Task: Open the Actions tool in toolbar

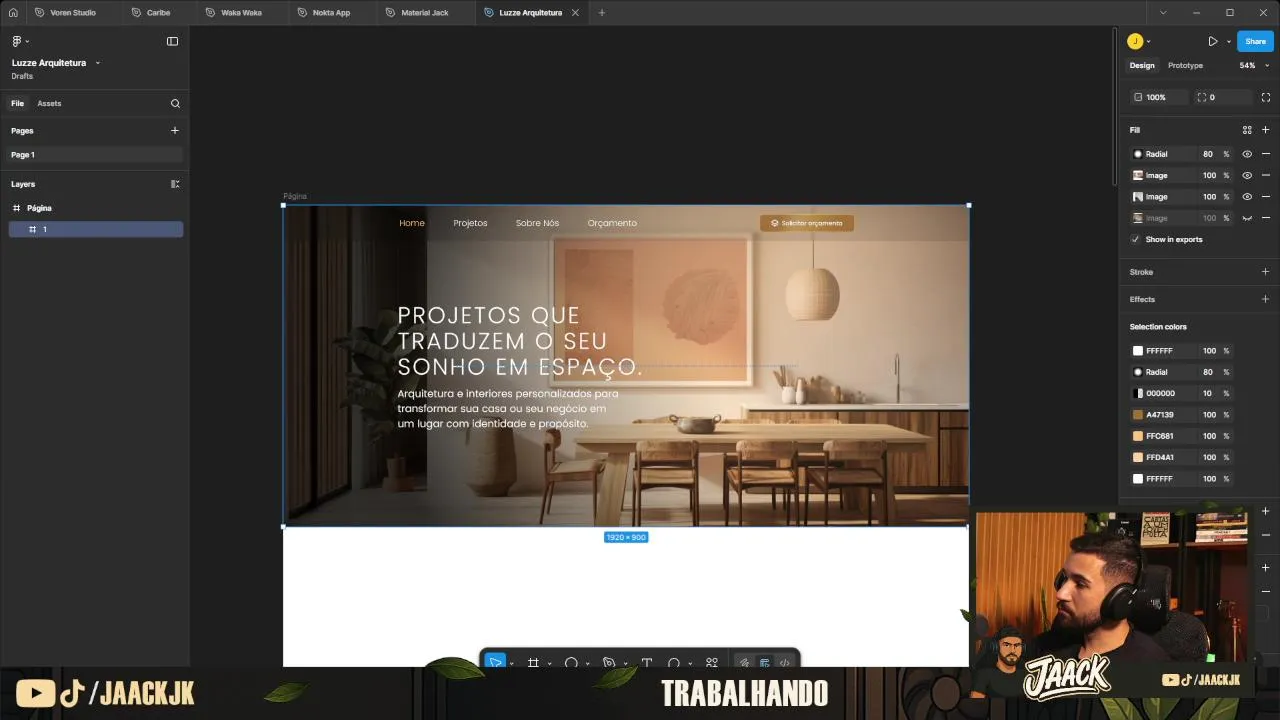Action: tap(712, 662)
